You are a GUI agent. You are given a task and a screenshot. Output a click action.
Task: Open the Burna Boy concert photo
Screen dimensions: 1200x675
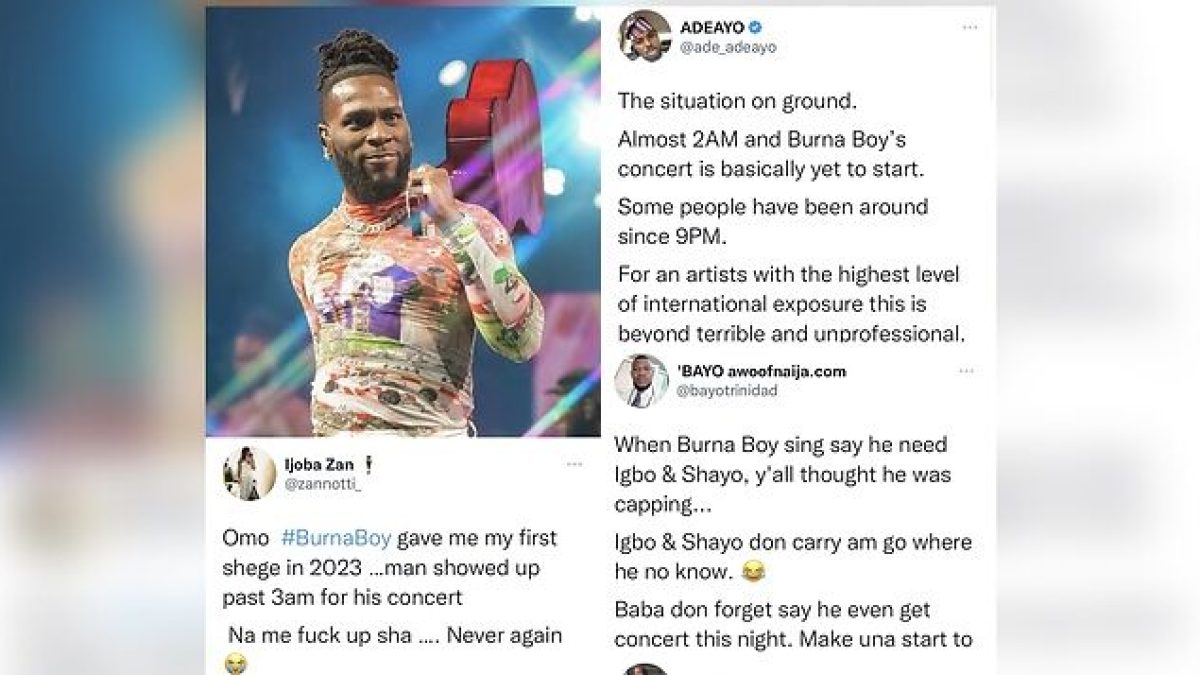pyautogui.click(x=403, y=222)
